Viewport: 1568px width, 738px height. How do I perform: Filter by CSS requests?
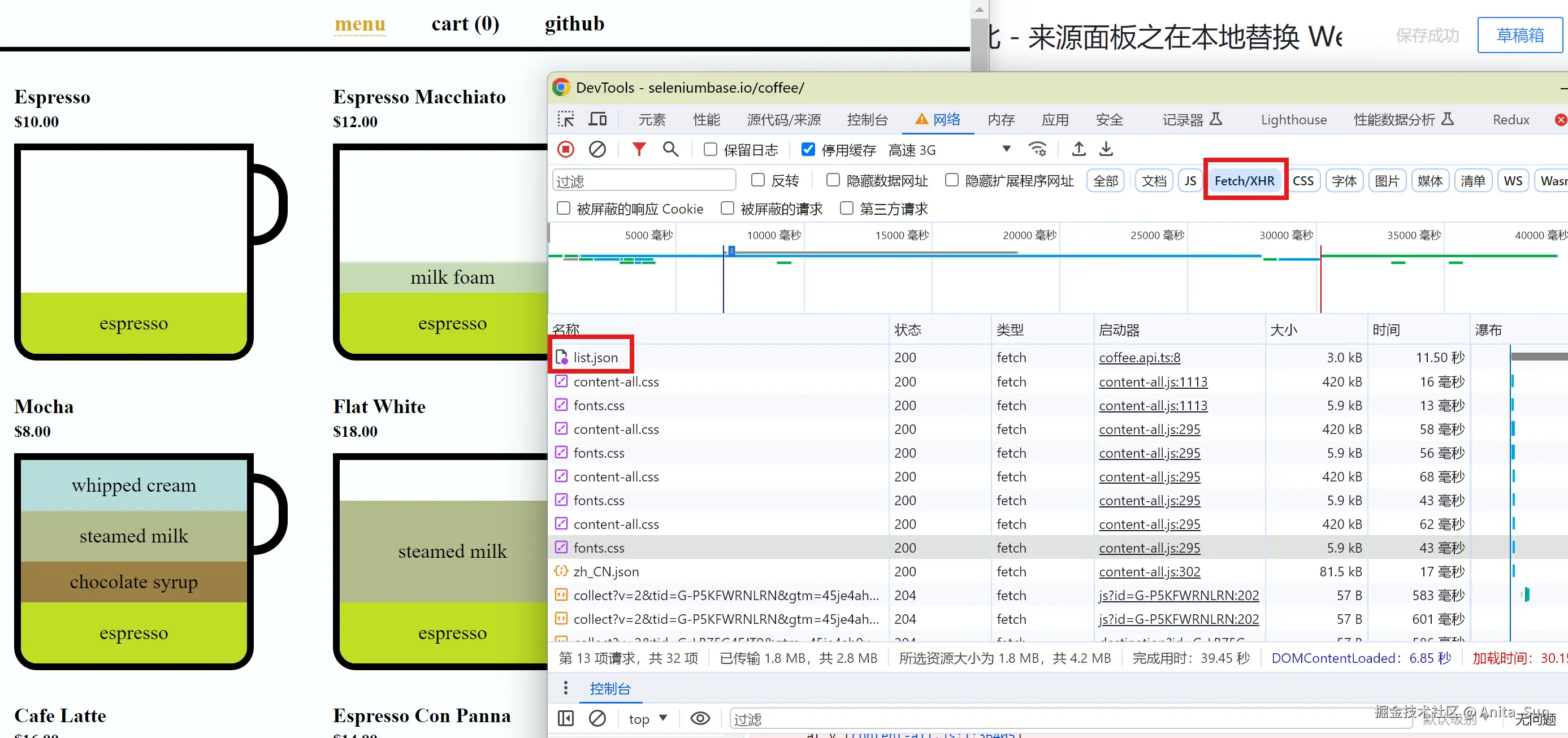pos(1302,181)
